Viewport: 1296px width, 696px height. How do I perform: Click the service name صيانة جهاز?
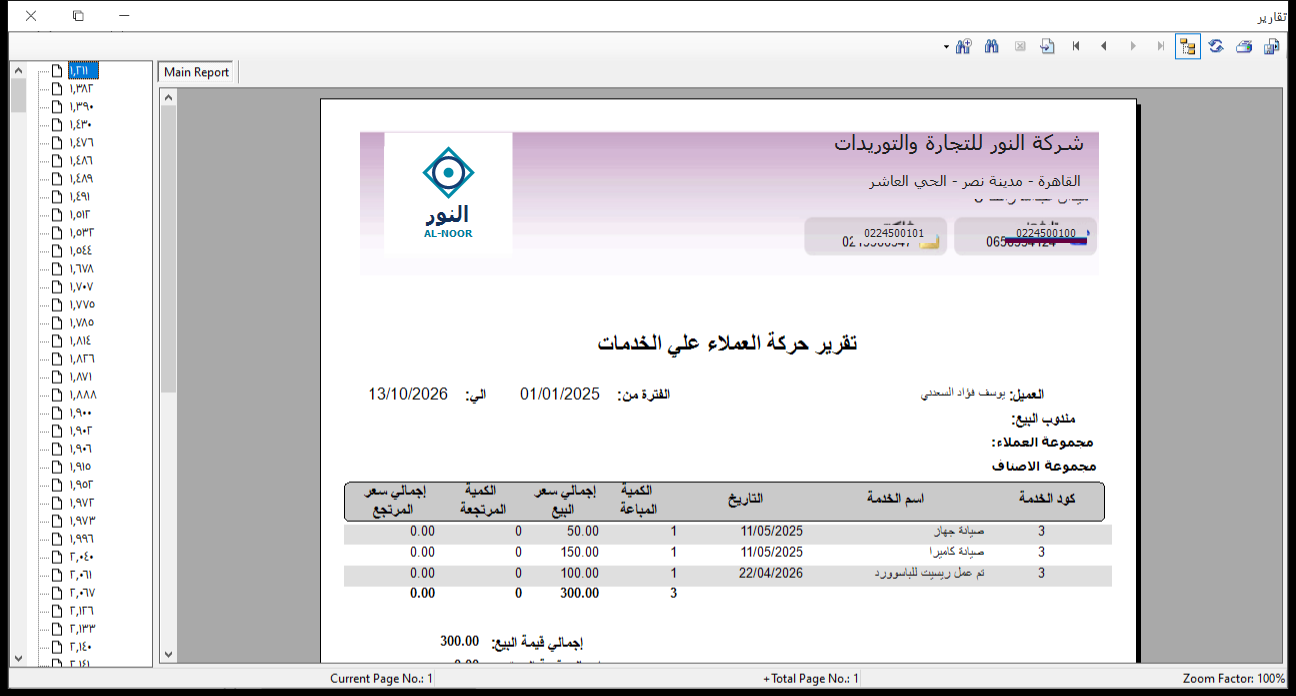click(x=959, y=531)
